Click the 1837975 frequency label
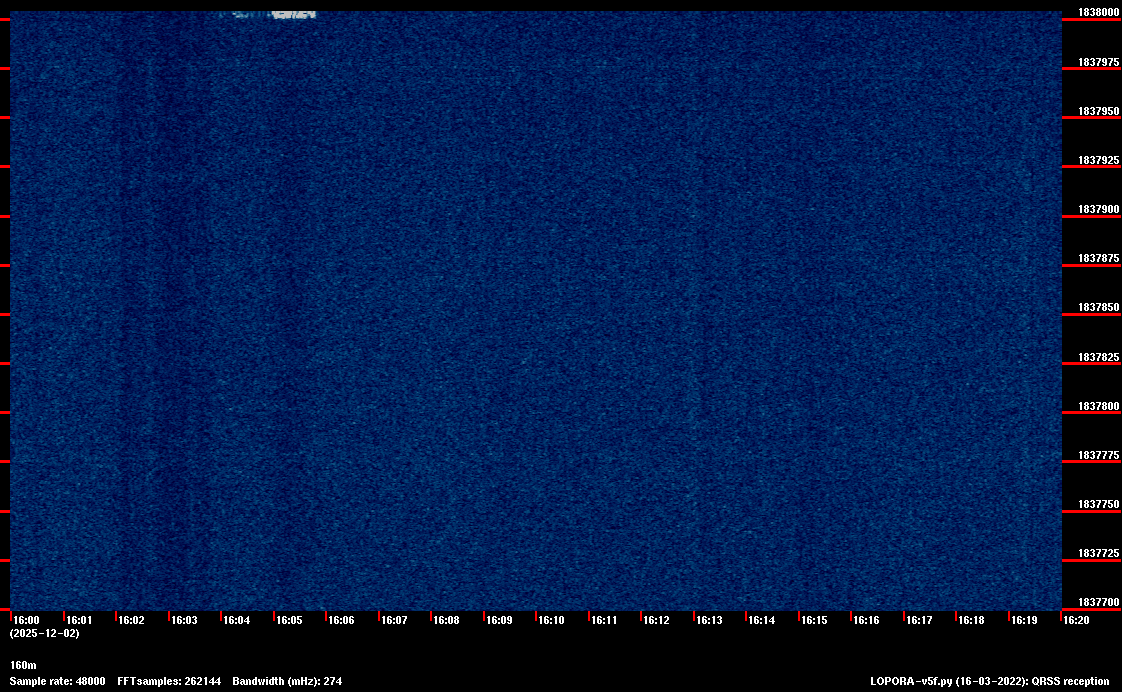 click(1098, 62)
